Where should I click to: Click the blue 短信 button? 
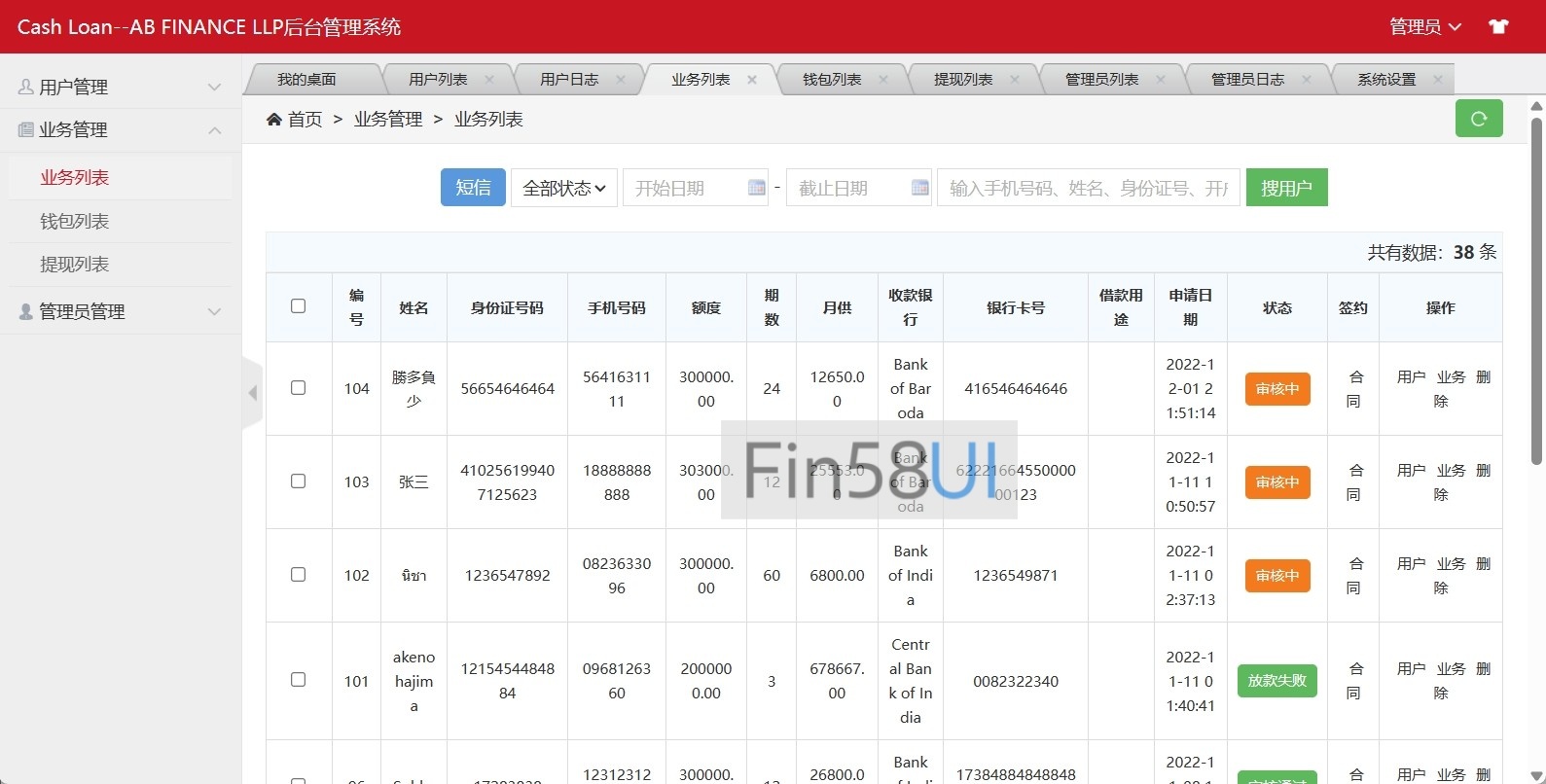click(473, 188)
